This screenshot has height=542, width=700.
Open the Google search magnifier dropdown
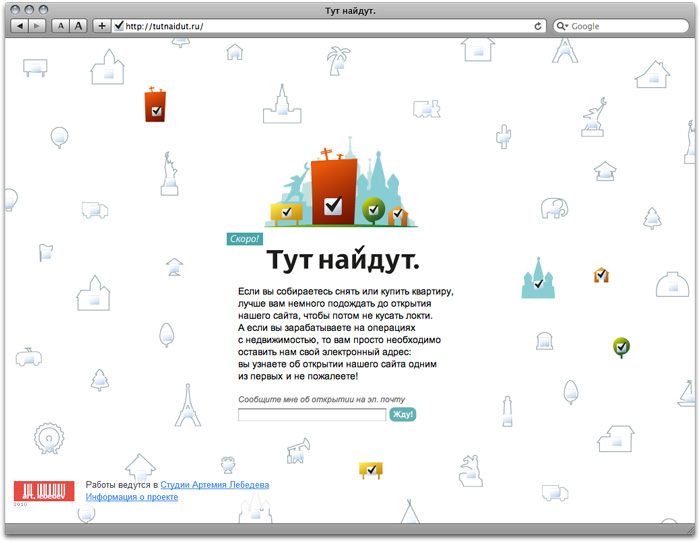click(562, 26)
